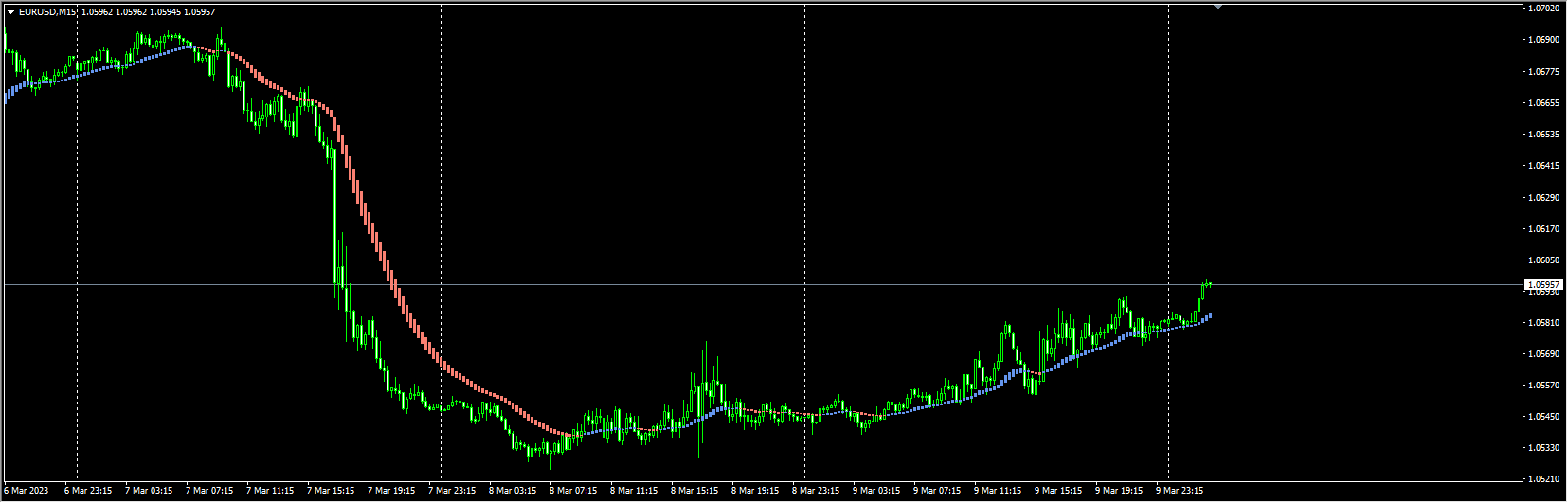Click time axis label 7 Mar 03:15
Image resolution: width=1568 pixels, height=503 pixels.
149,491
